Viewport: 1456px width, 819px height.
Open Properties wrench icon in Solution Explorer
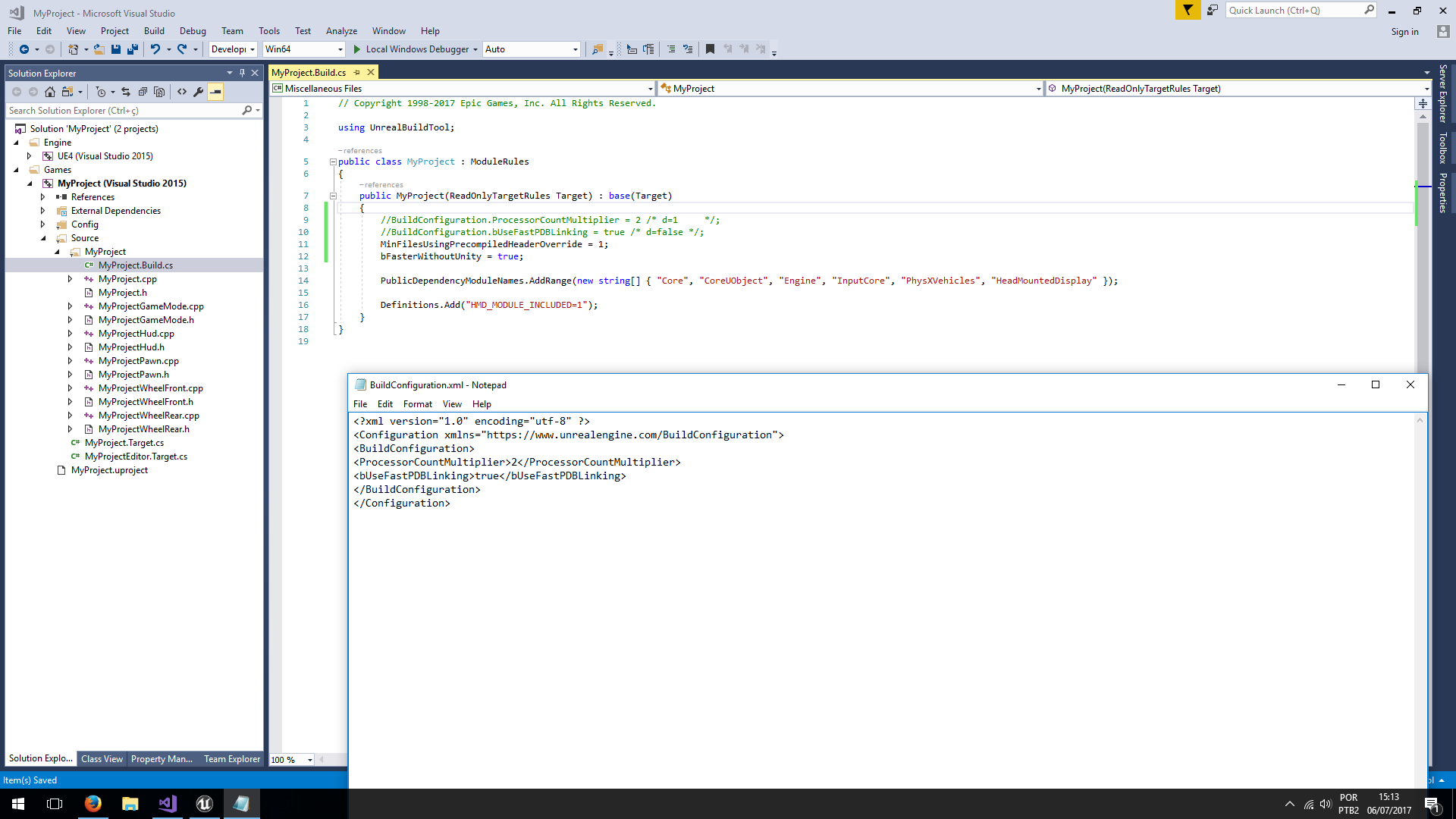tap(199, 92)
